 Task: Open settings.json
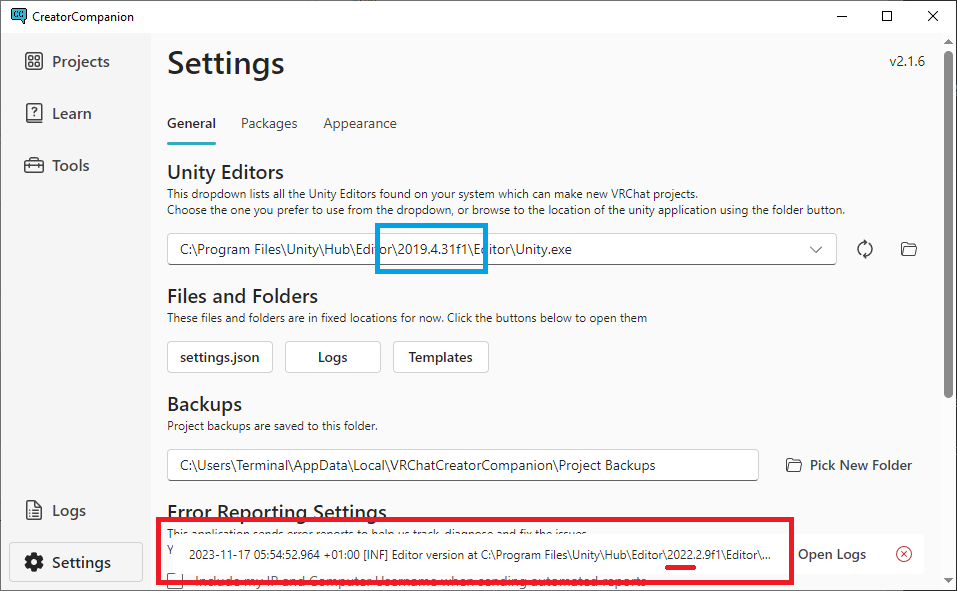(x=219, y=357)
